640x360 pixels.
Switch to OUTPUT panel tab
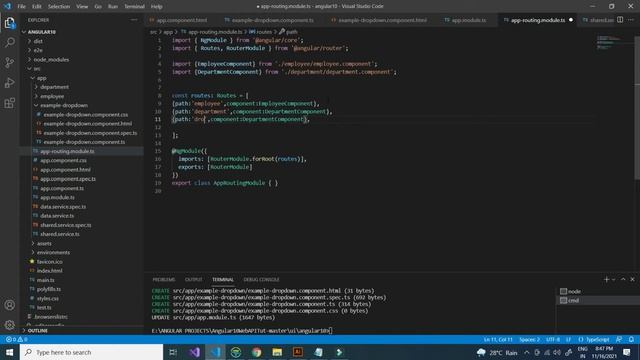pos(193,280)
